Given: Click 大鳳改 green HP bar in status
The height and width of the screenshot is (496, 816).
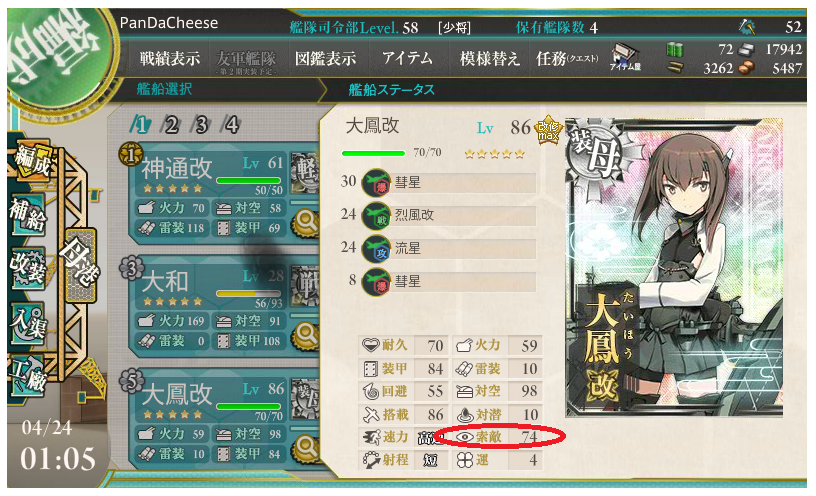Looking at the screenshot, I should 373,153.
